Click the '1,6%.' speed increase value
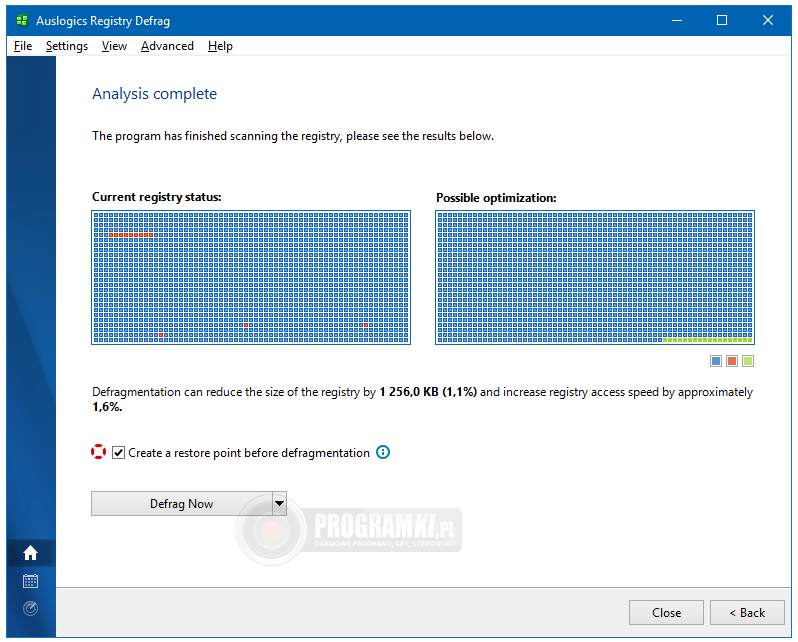Image resolution: width=798 pixels, height=642 pixels. [x=107, y=406]
